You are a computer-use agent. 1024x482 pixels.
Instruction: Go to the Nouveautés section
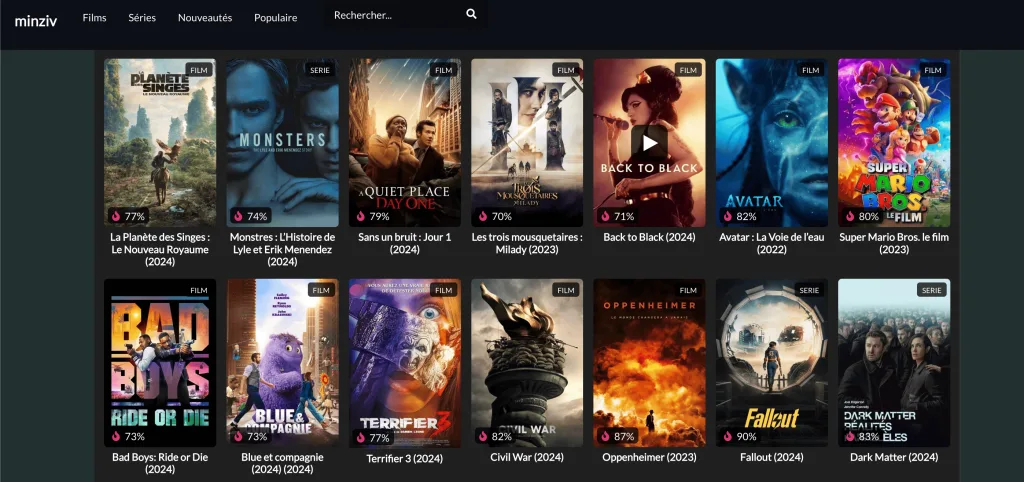point(205,18)
